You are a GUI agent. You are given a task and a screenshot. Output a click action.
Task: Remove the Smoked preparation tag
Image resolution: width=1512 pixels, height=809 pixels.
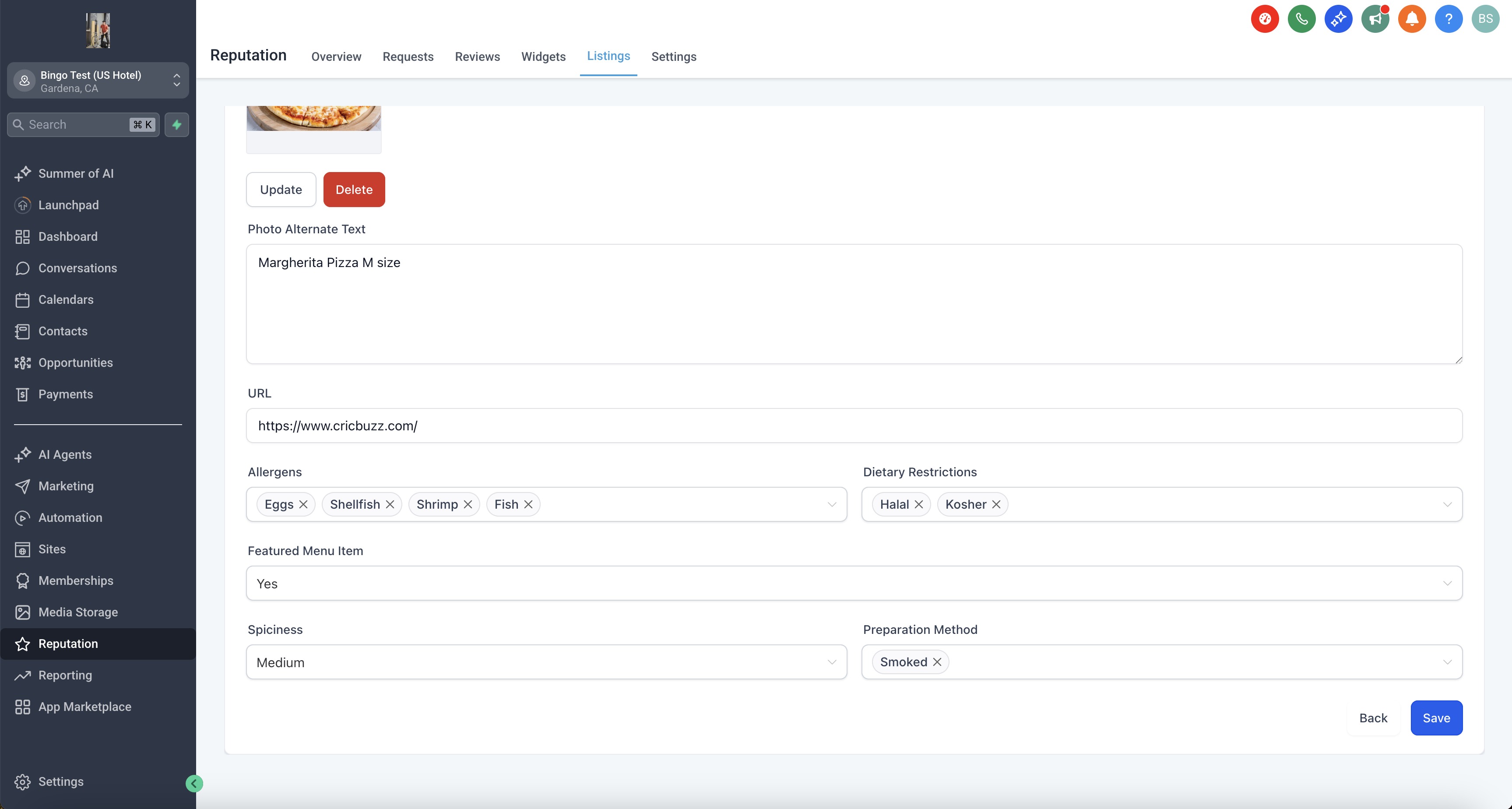(x=937, y=661)
